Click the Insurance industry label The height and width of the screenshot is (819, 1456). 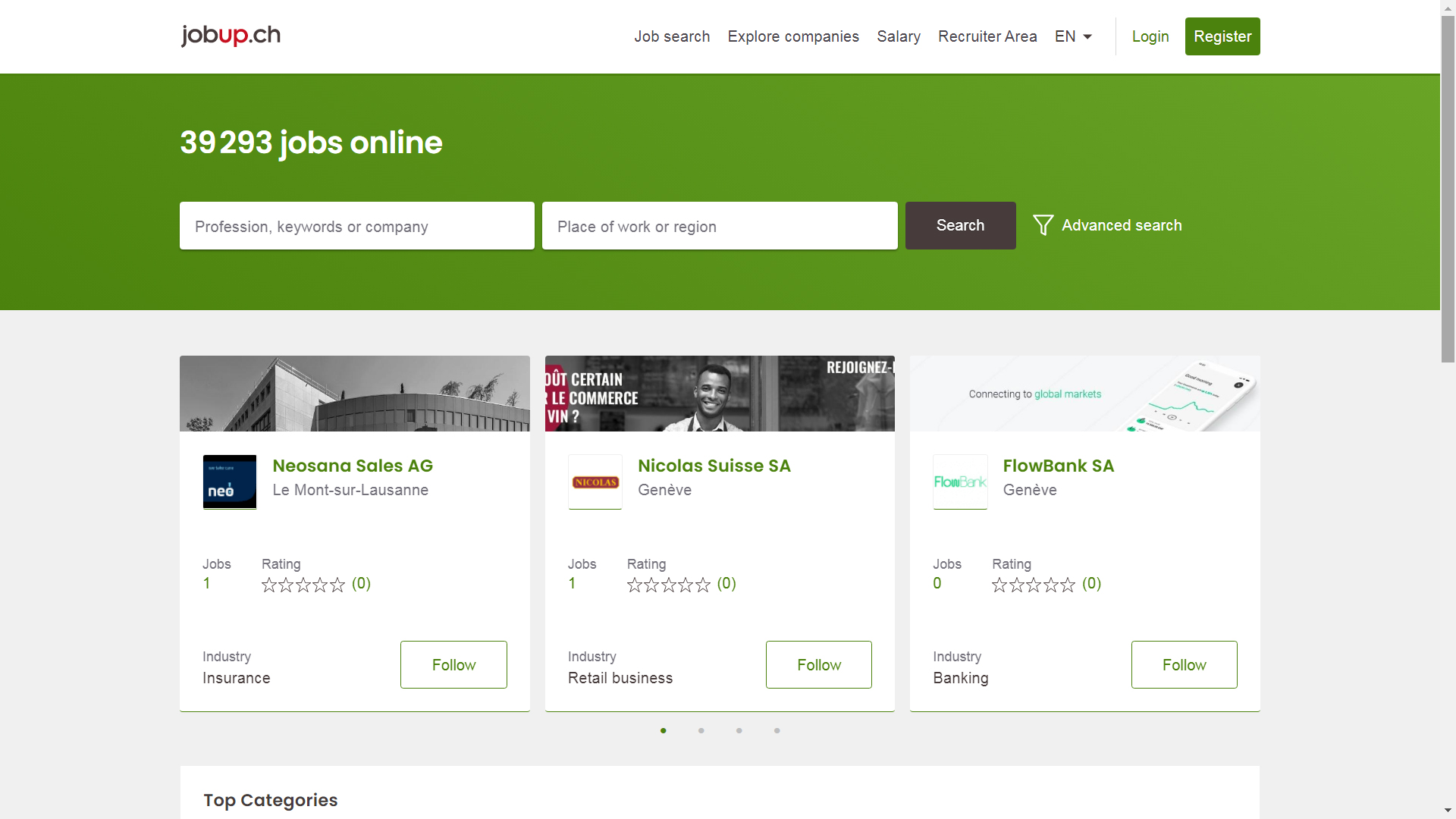click(x=237, y=678)
